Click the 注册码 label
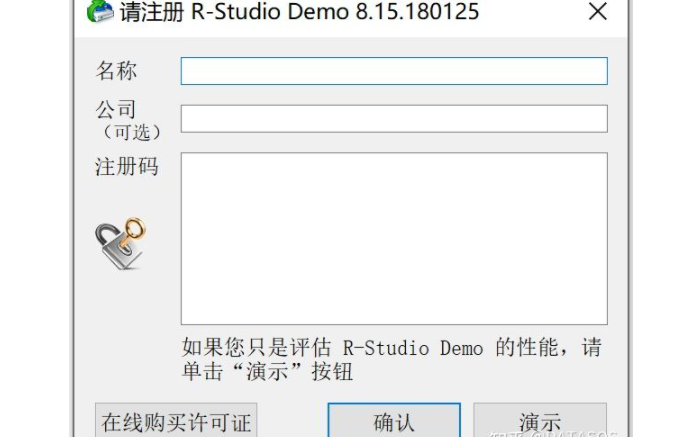697x437 pixels. click(x=127, y=167)
